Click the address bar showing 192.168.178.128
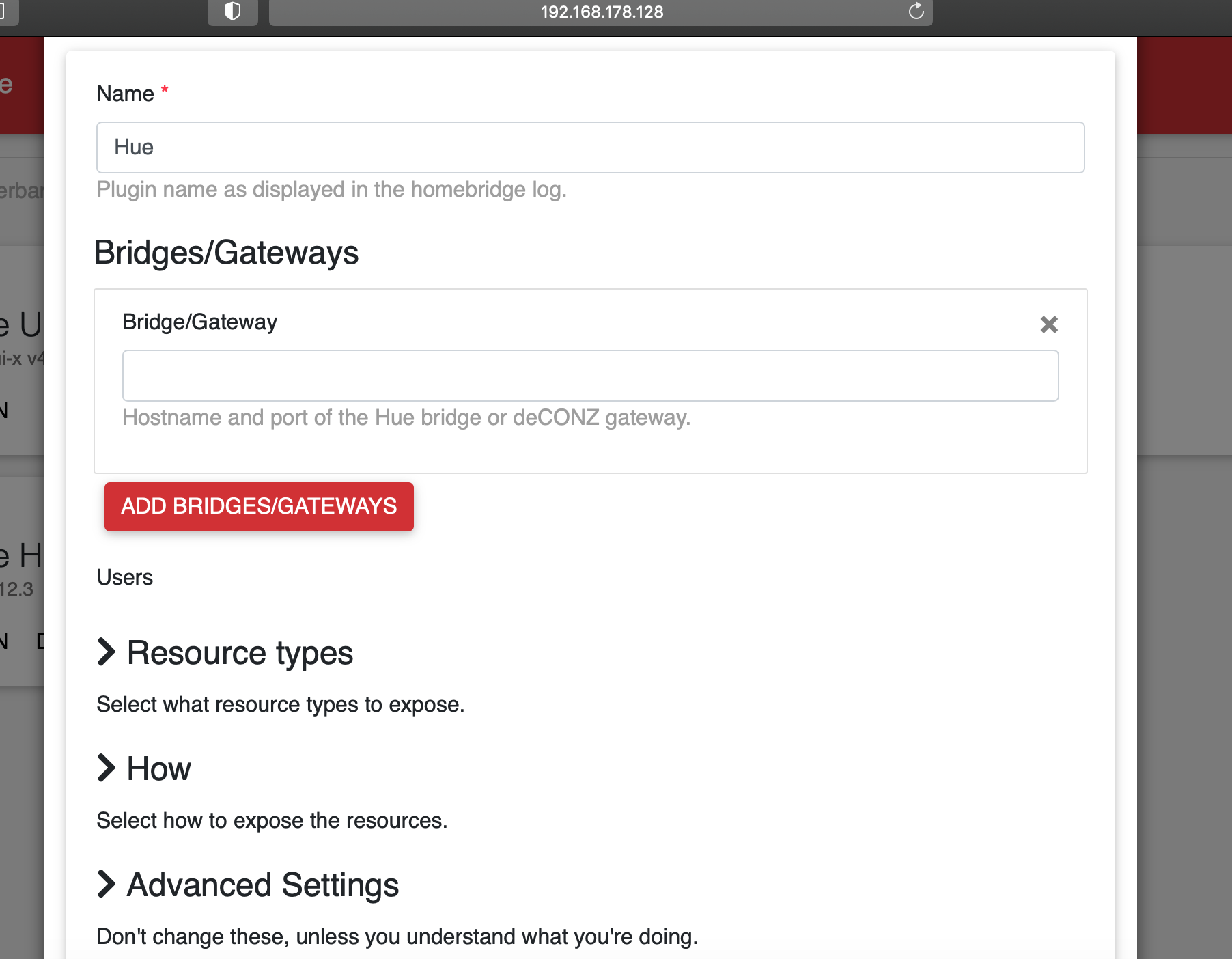 601,12
